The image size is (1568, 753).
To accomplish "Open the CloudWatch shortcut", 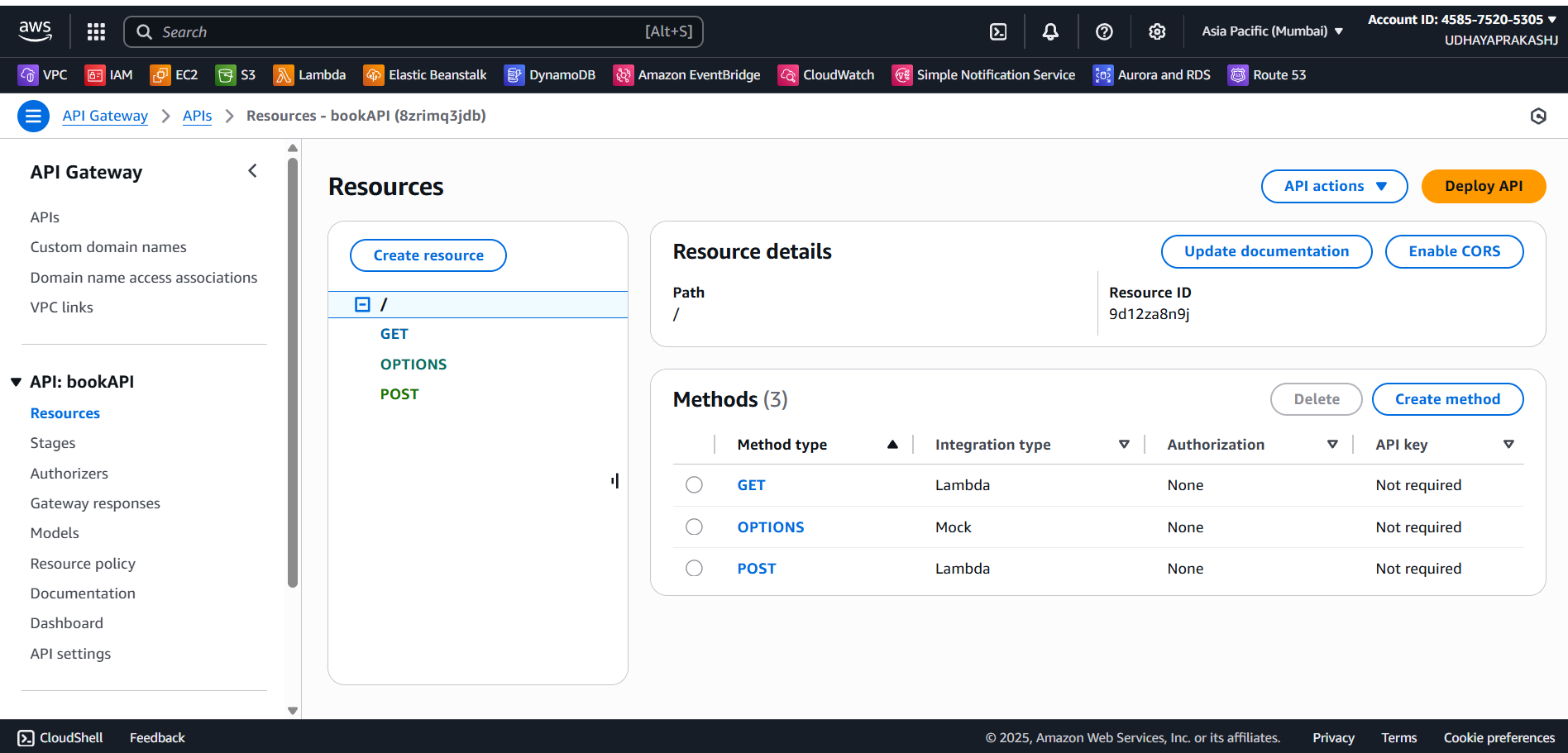I will (826, 75).
